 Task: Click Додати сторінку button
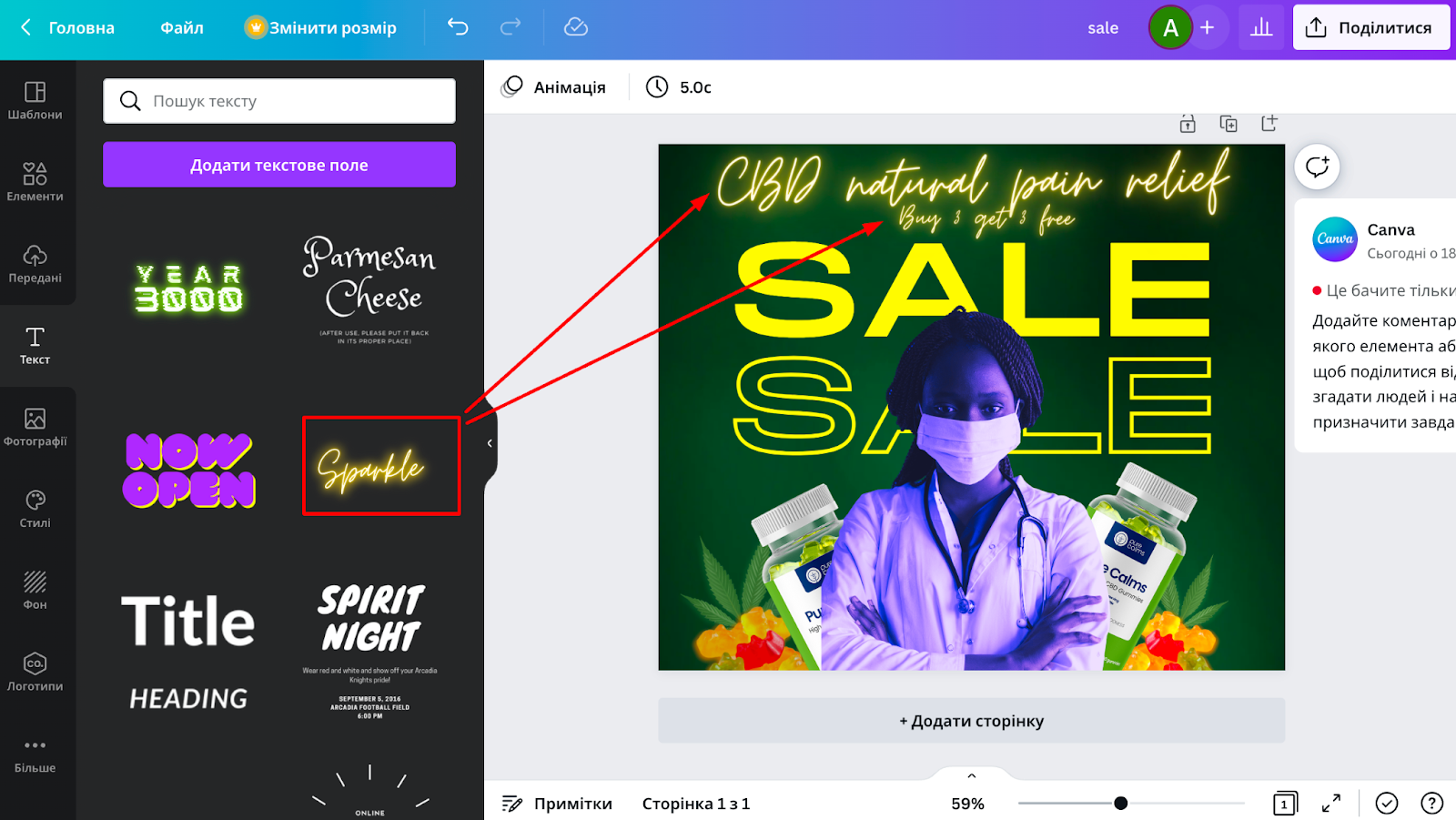972,721
